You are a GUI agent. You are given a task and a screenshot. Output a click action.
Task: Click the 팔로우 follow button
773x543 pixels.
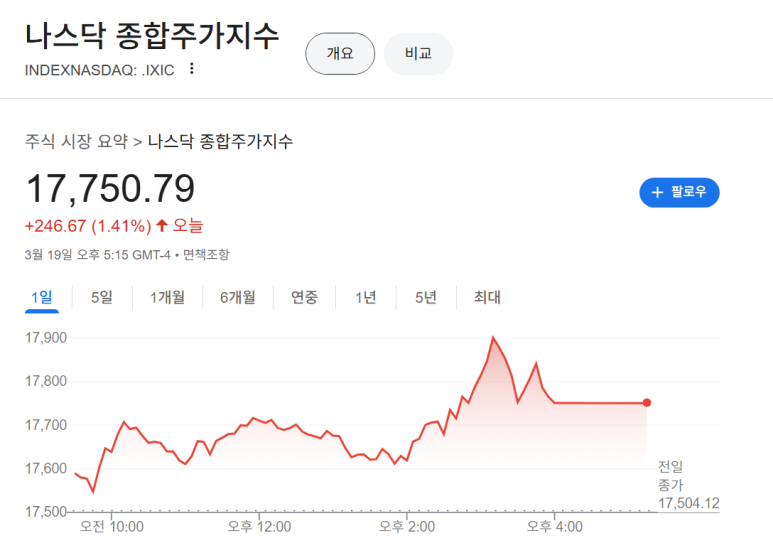(679, 192)
